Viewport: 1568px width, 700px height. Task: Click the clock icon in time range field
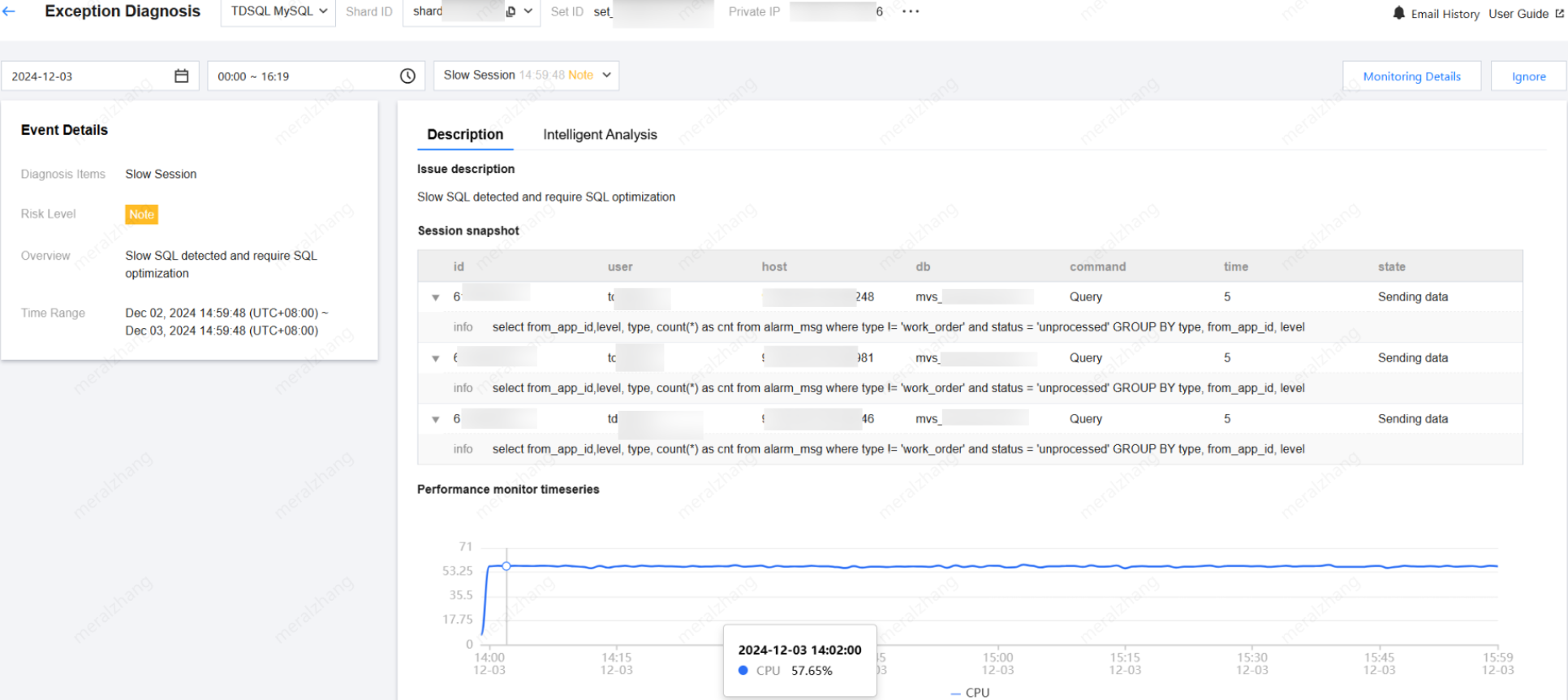click(407, 76)
